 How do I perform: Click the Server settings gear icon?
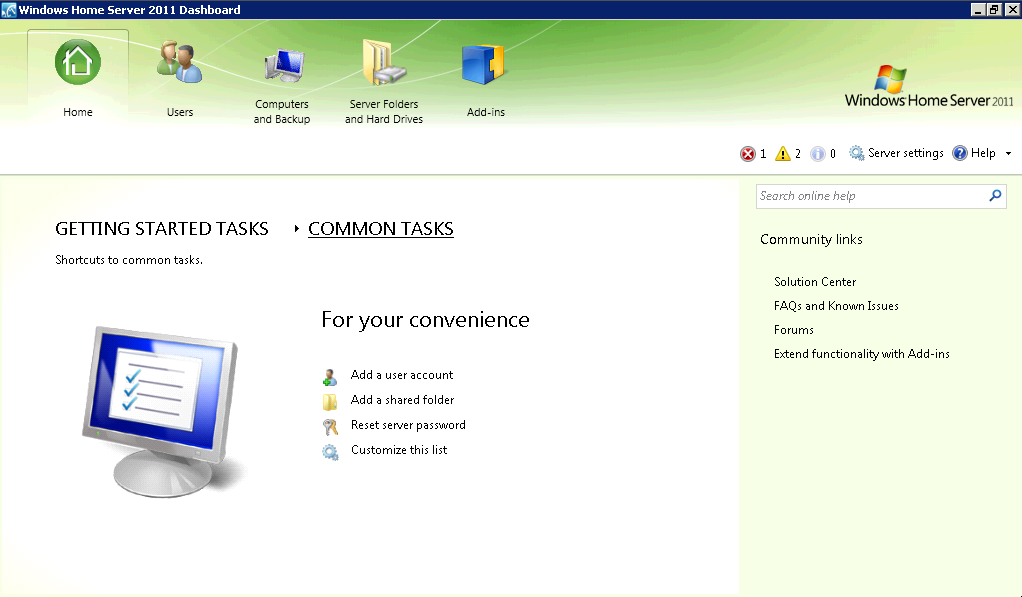(x=856, y=153)
